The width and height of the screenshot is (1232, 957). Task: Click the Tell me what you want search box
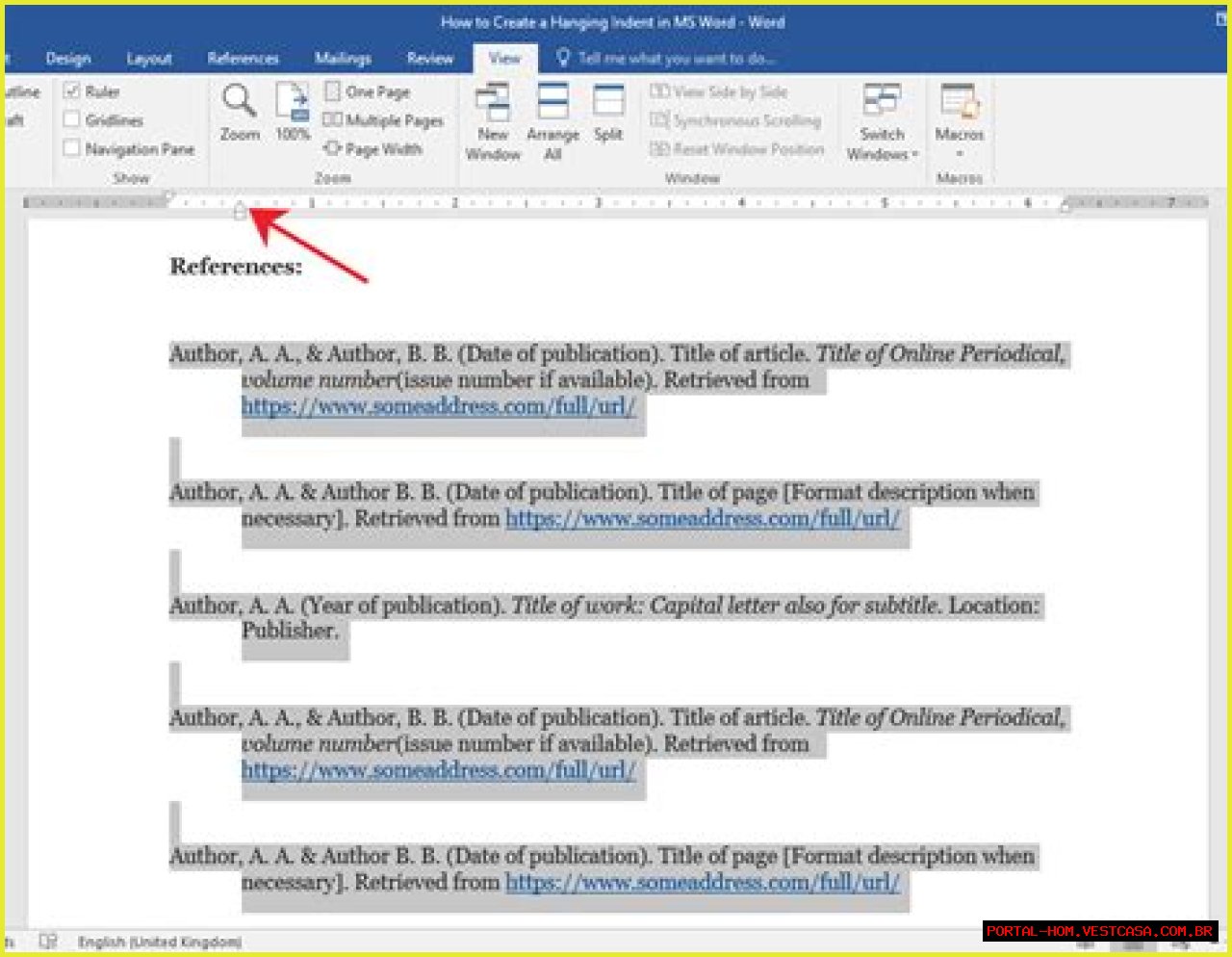click(676, 59)
